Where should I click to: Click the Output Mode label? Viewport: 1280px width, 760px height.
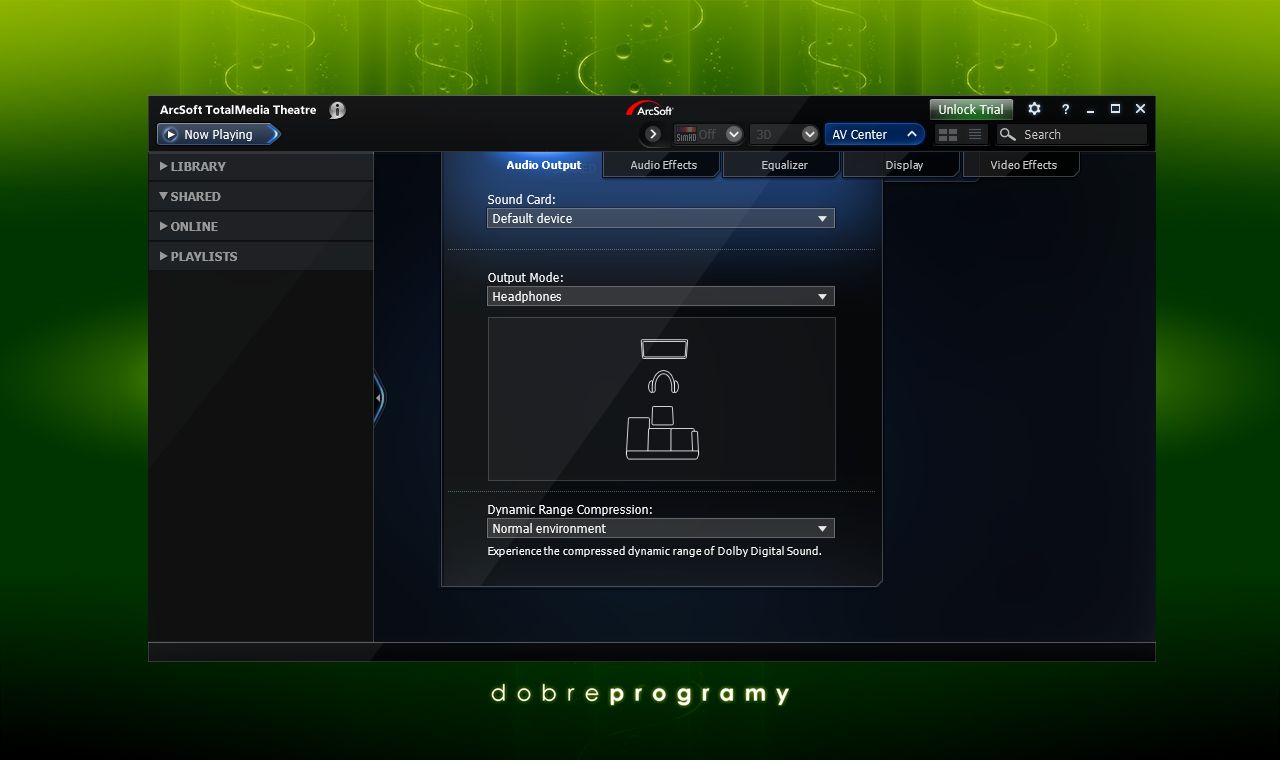pyautogui.click(x=525, y=277)
